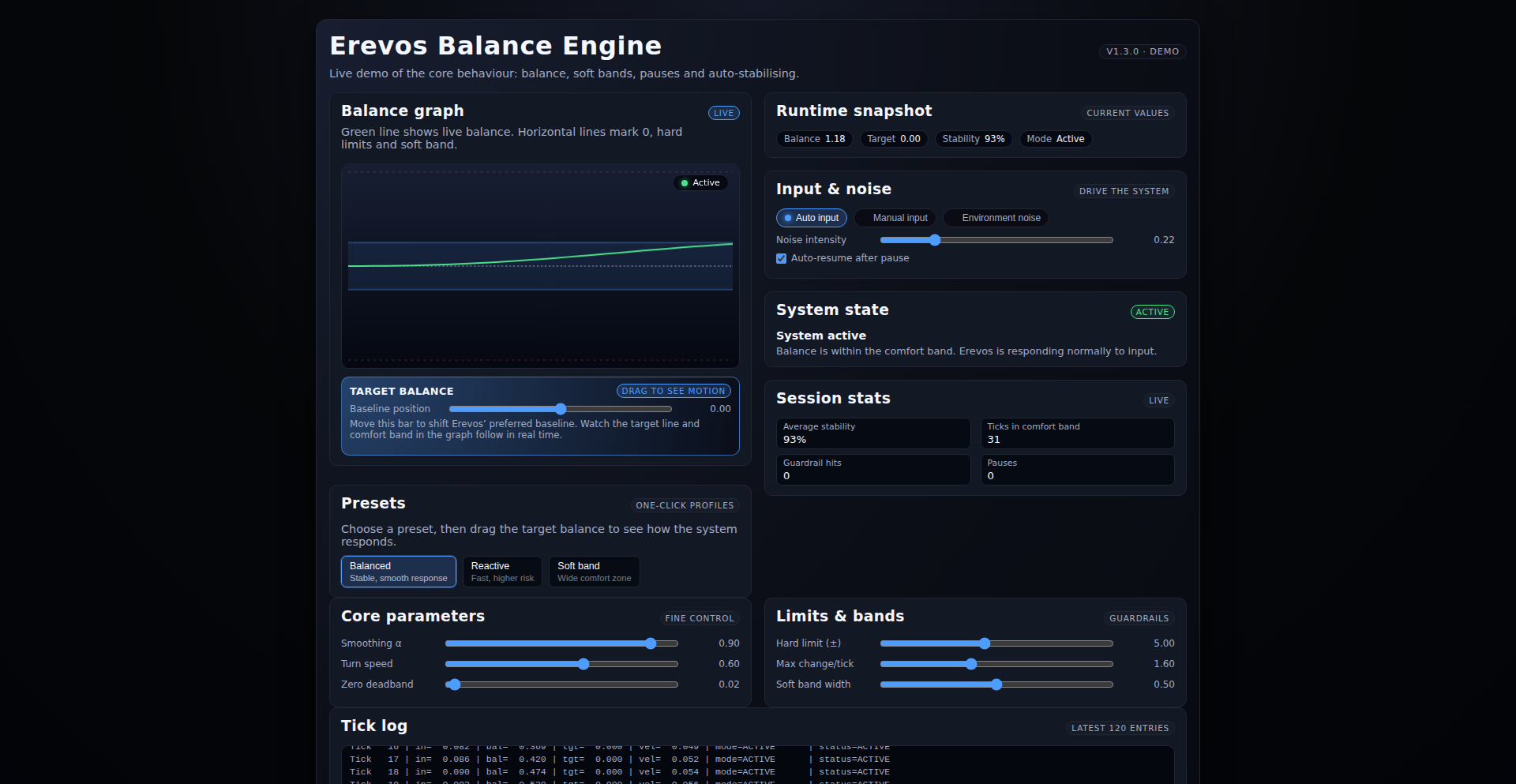Click the green Active status indicator on graph
This screenshot has width=1516, height=784.
tap(700, 183)
